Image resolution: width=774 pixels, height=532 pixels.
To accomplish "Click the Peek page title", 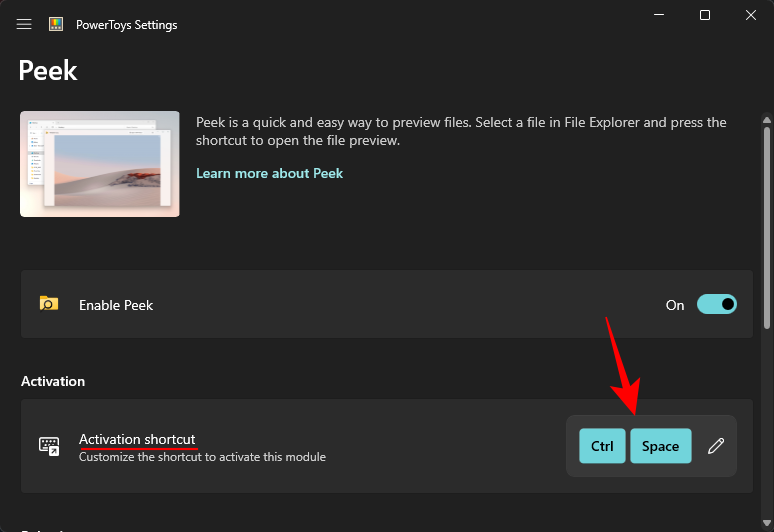I will point(48,70).
